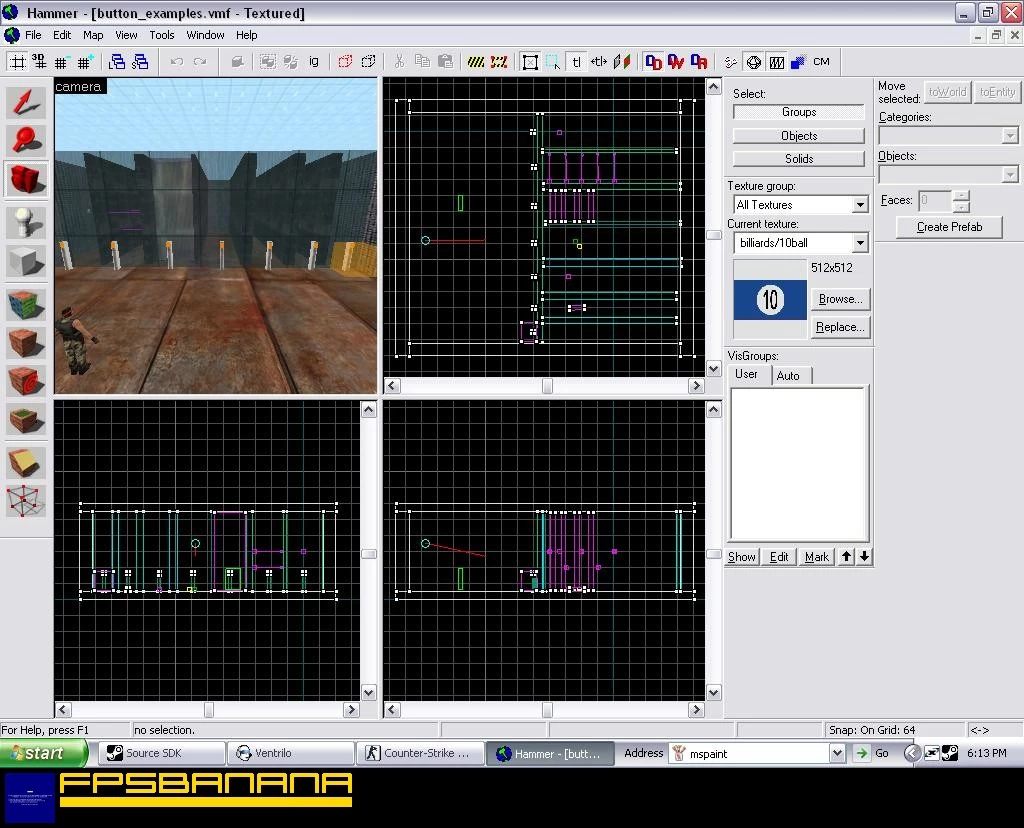
Task: Activate the red Camera tool
Action: (x=26, y=180)
